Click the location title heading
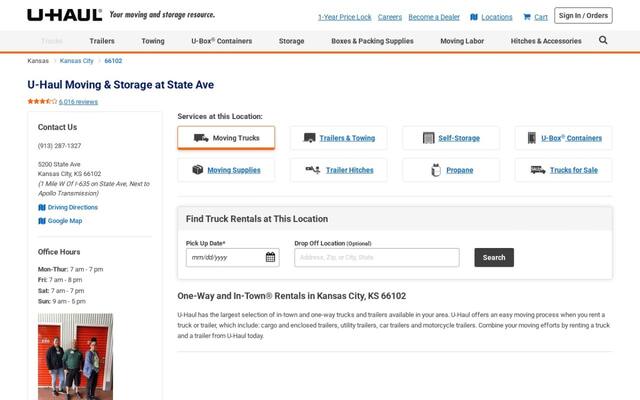Image resolution: width=640 pixels, height=400 pixels. coord(120,84)
